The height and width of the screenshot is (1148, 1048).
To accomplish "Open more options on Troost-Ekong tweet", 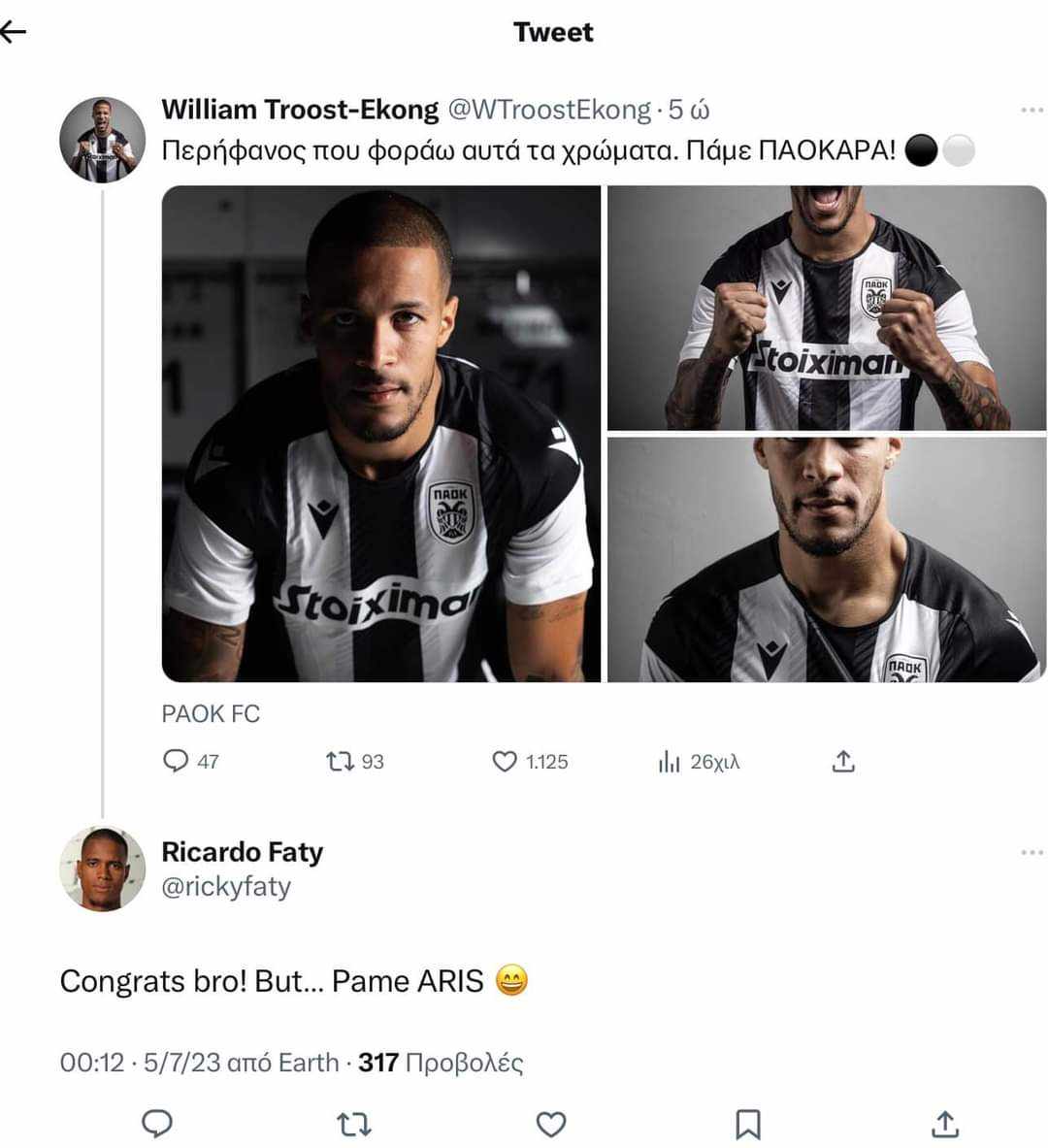I will pyautogui.click(x=1032, y=110).
